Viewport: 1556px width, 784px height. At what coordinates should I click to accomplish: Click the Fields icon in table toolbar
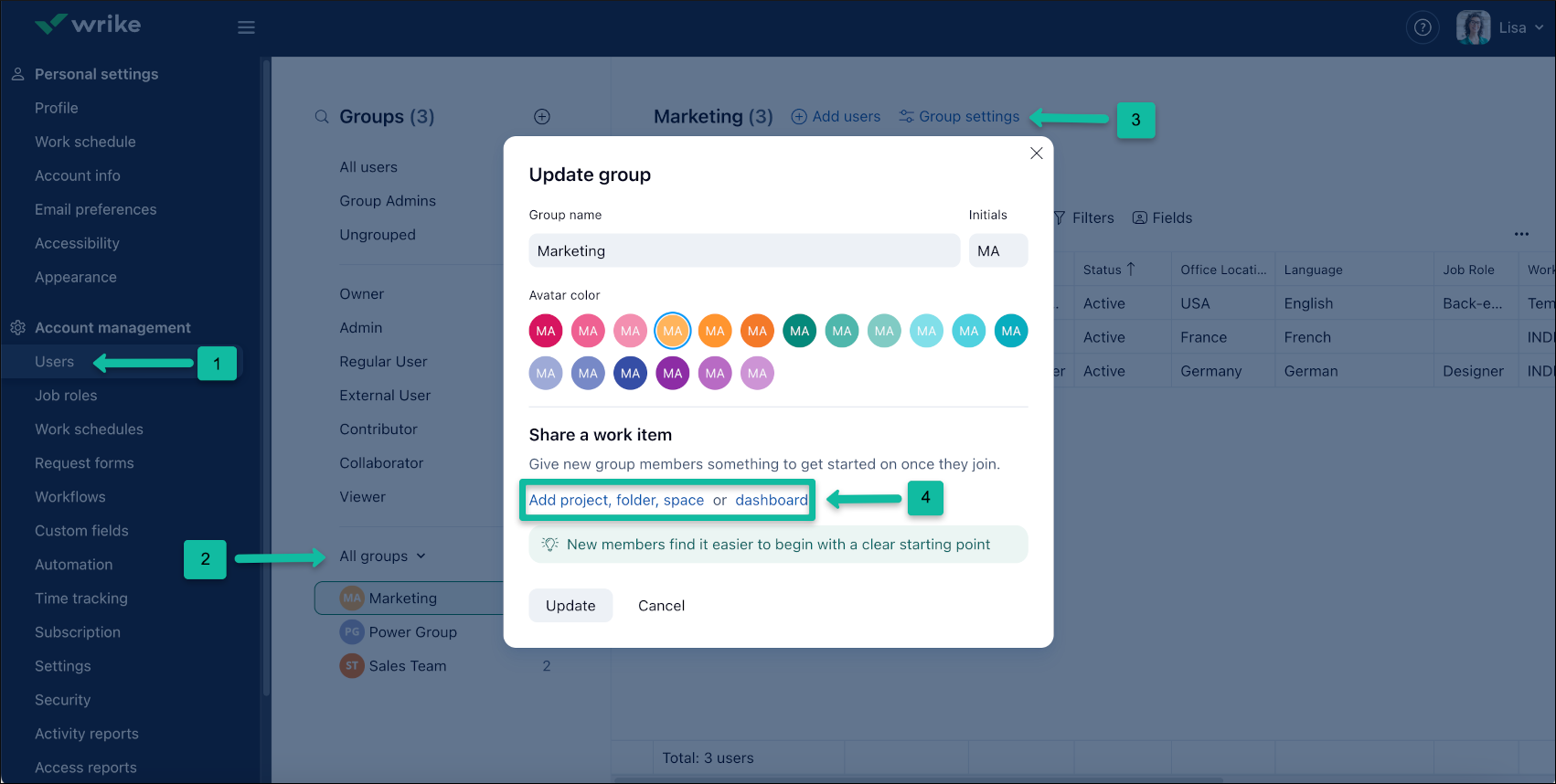pyautogui.click(x=1140, y=217)
